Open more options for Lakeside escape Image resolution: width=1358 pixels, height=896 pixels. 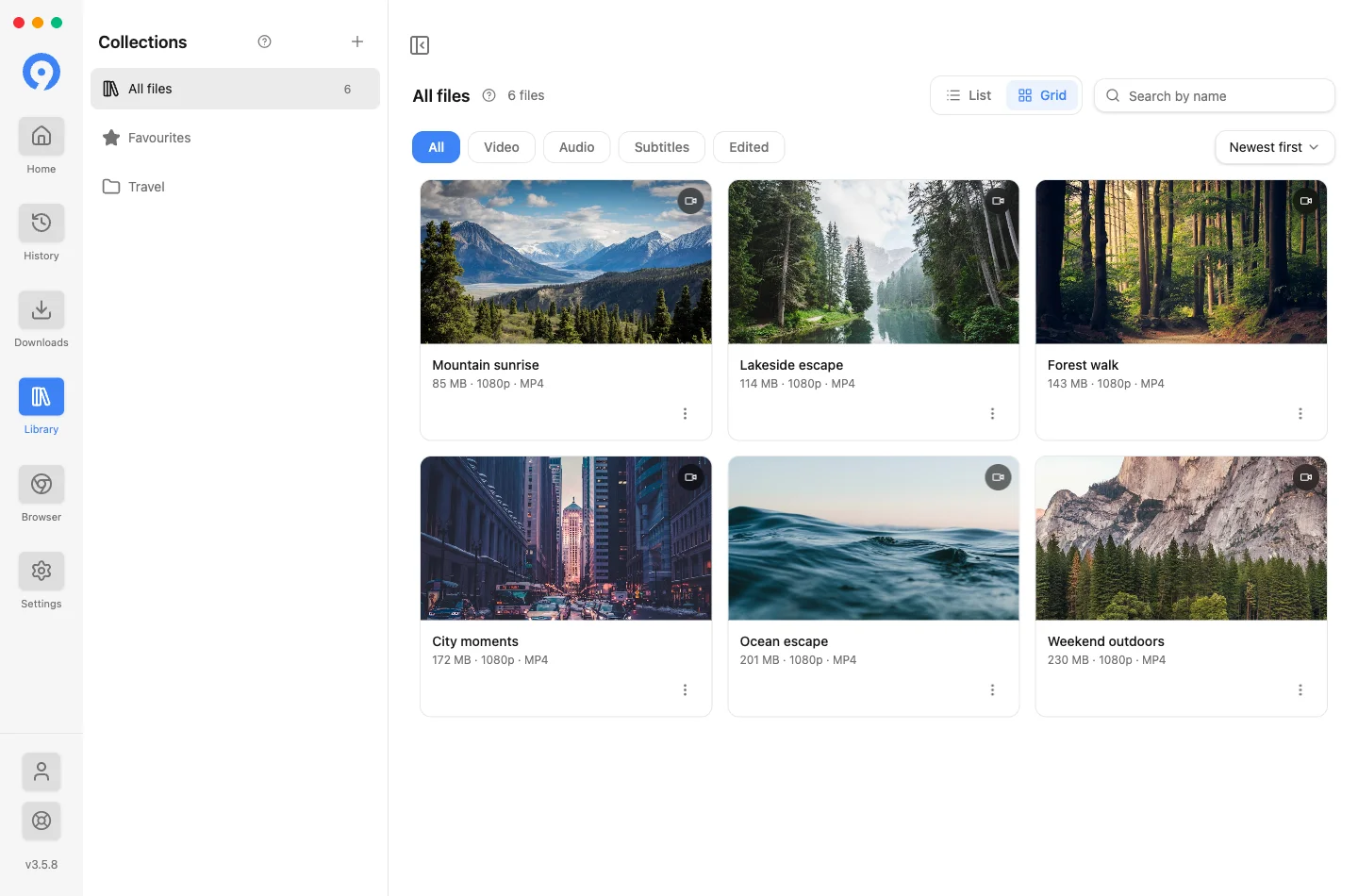(993, 414)
